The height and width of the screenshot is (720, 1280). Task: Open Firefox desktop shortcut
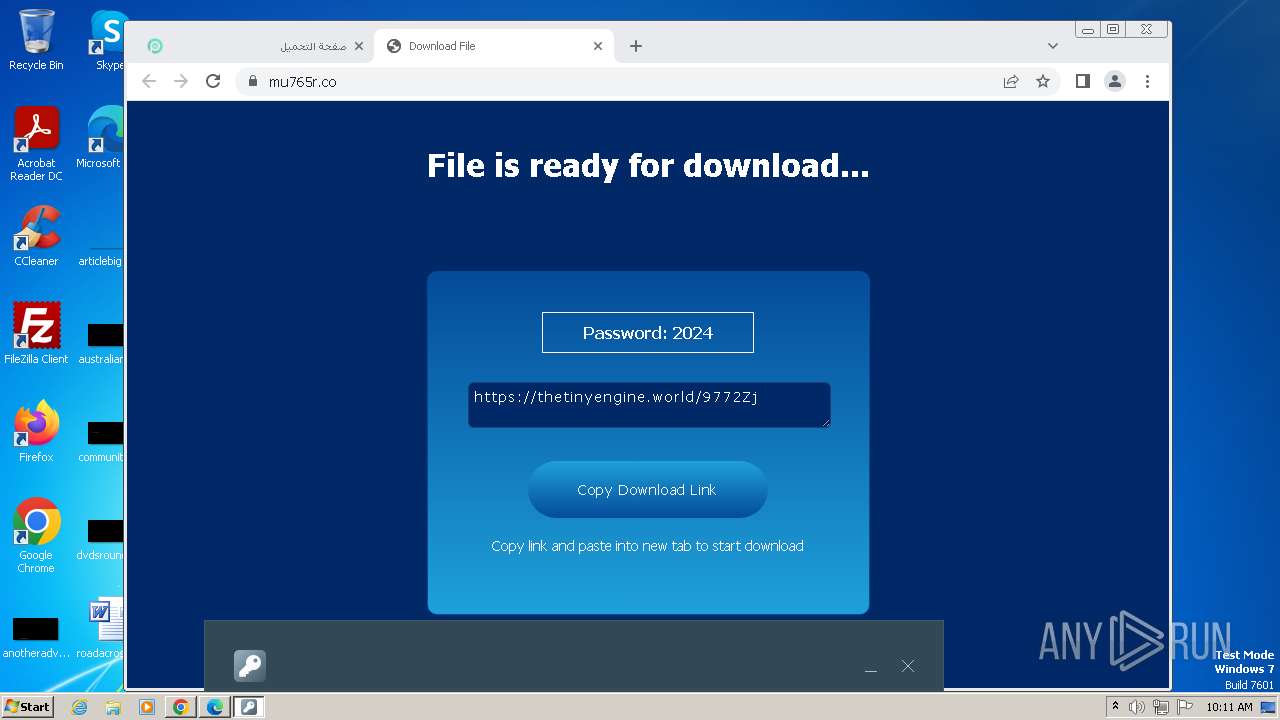tap(36, 431)
